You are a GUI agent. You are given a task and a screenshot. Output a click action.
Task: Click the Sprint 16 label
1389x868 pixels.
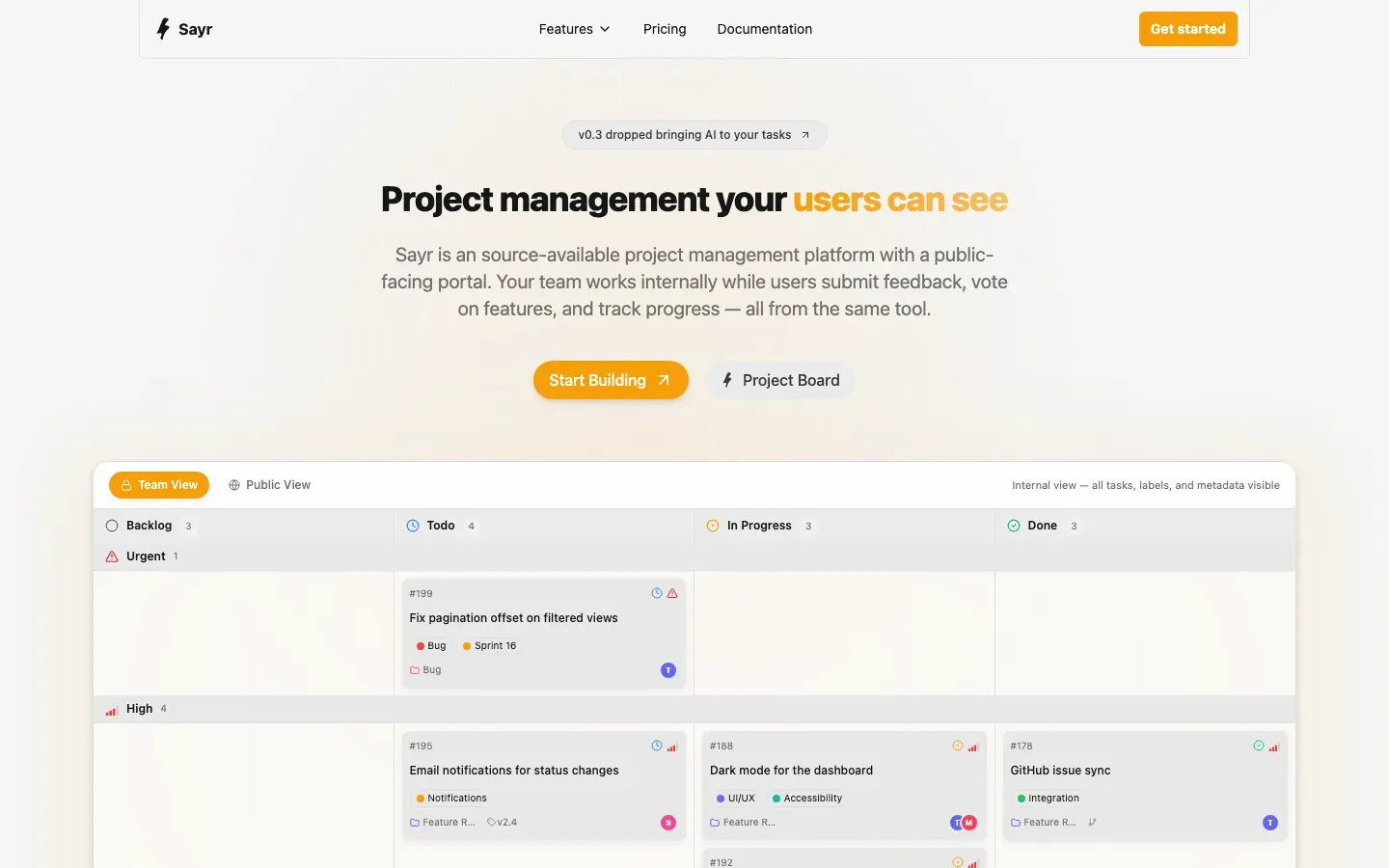(x=490, y=646)
